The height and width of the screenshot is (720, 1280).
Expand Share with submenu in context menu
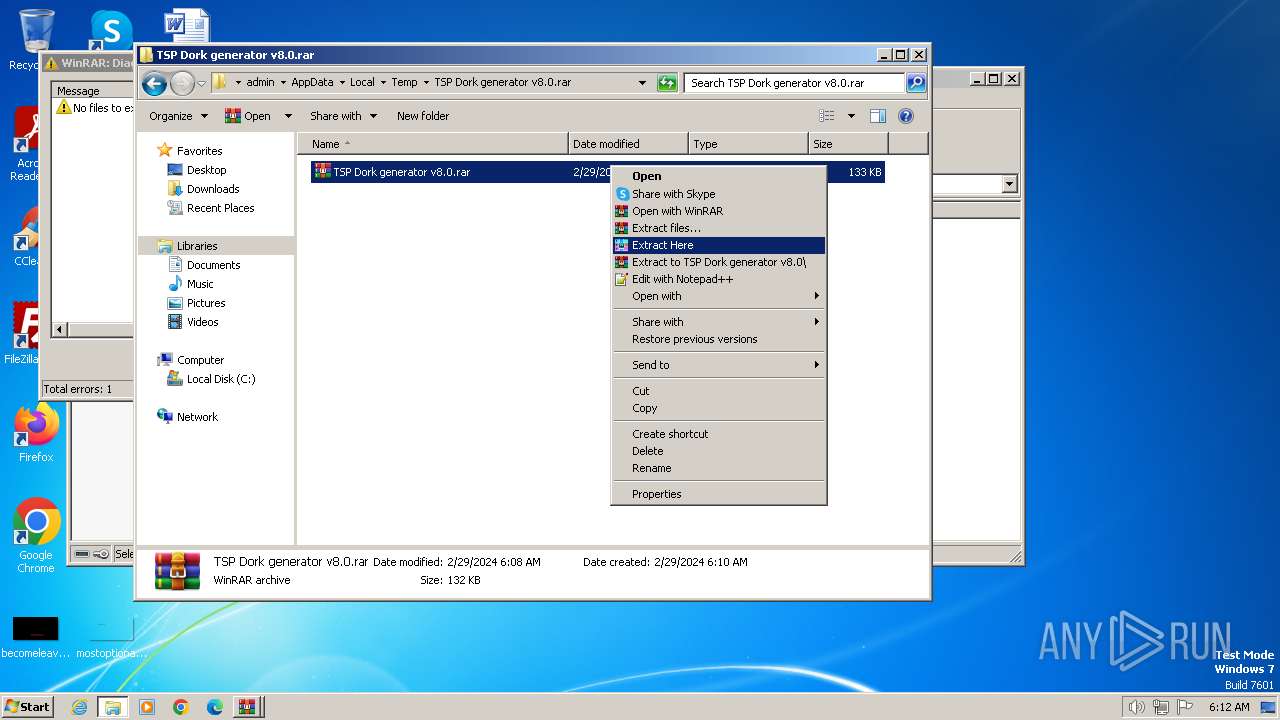pyautogui.click(x=719, y=322)
